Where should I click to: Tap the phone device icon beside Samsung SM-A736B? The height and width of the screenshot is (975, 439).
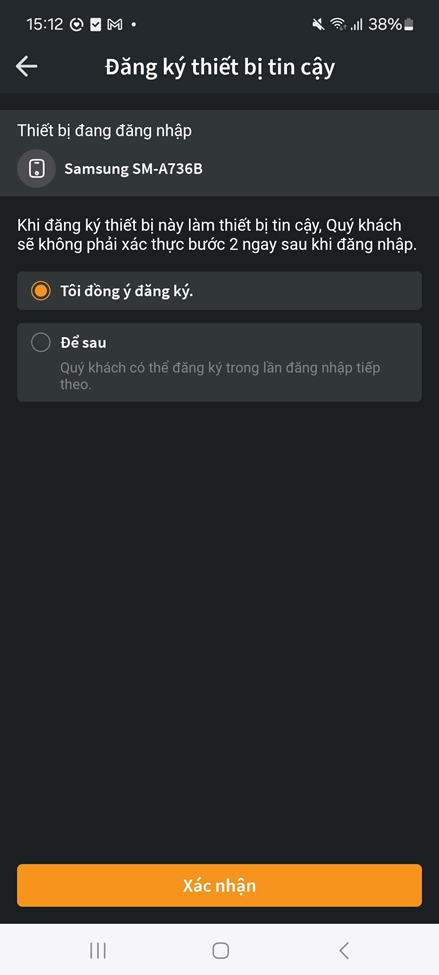pos(36,169)
